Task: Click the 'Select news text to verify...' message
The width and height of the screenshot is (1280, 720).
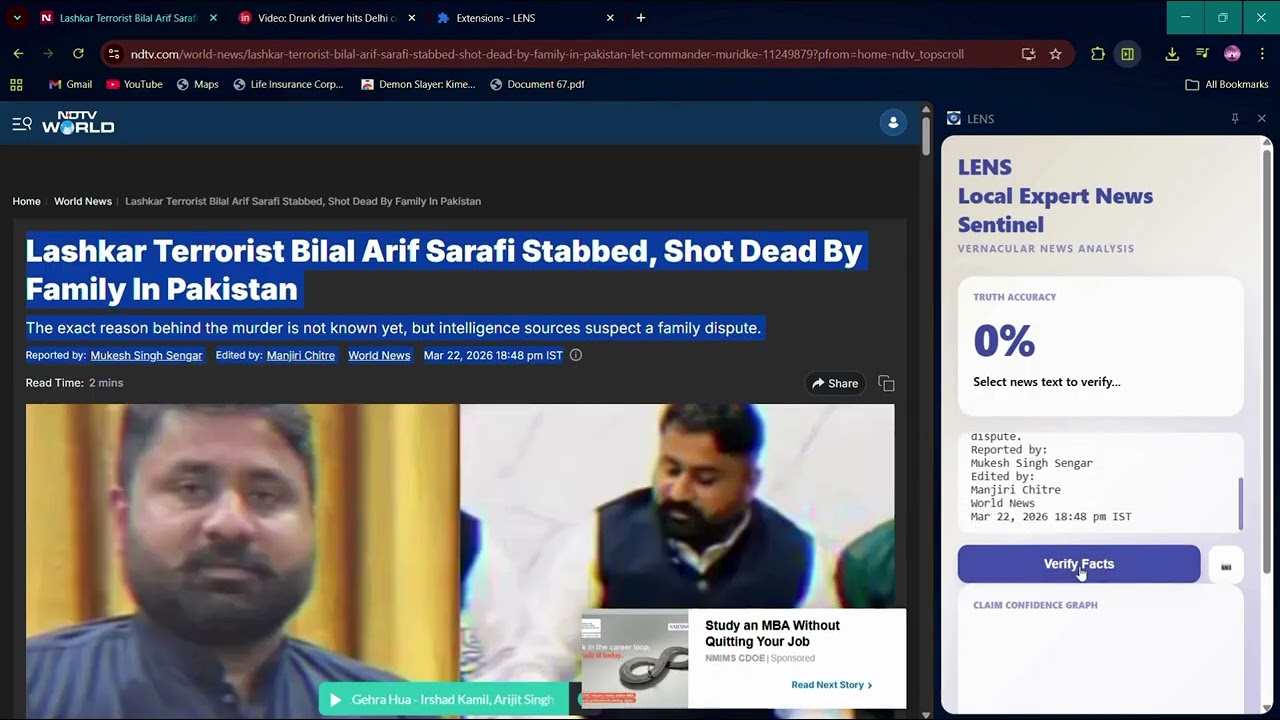Action: coord(1047,382)
